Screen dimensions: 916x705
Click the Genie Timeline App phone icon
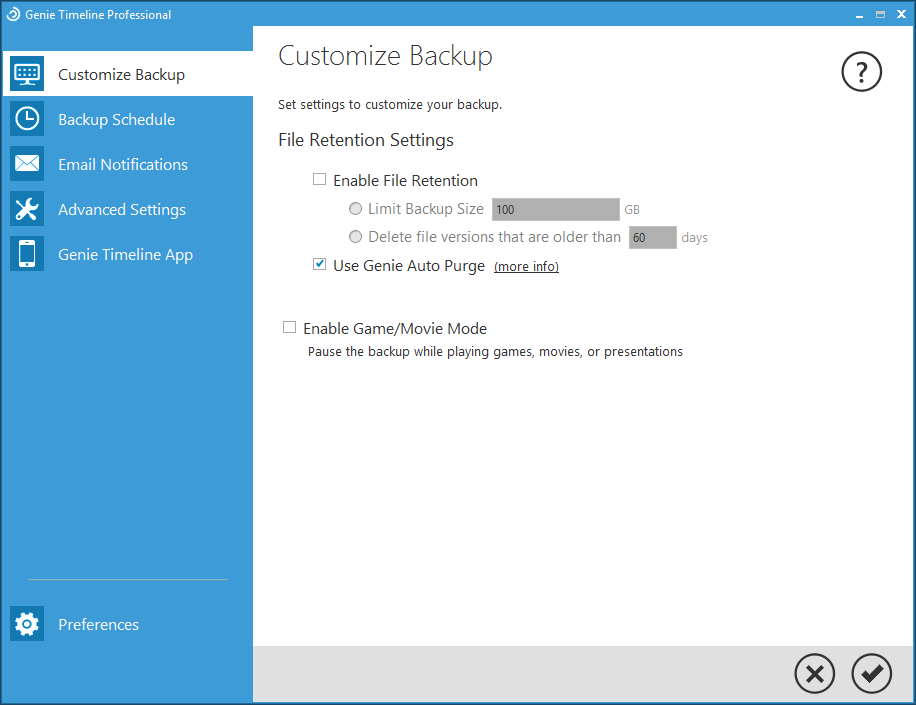tap(27, 254)
